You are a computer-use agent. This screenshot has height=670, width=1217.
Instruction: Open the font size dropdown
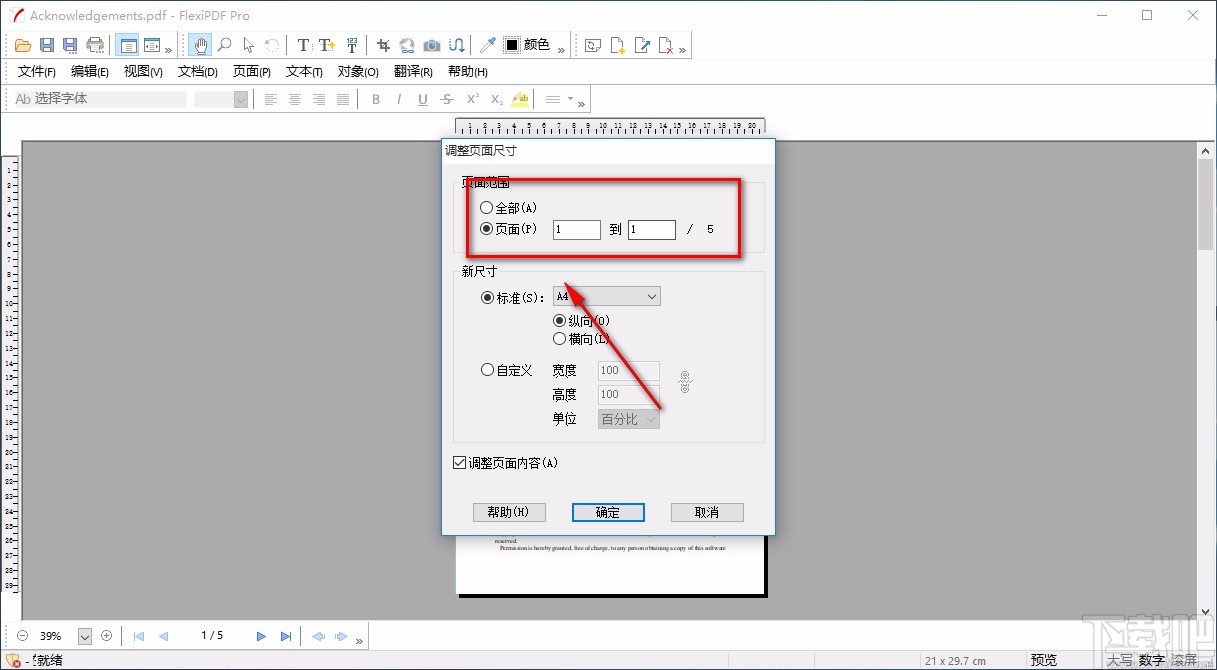[240, 99]
